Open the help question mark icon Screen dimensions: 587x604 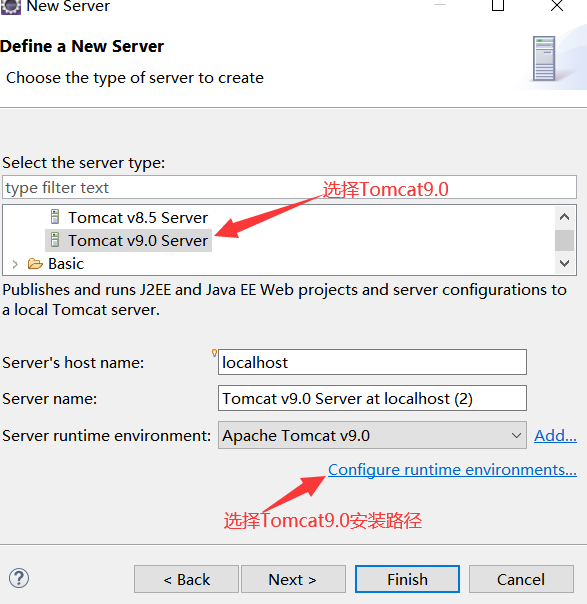click(19, 578)
